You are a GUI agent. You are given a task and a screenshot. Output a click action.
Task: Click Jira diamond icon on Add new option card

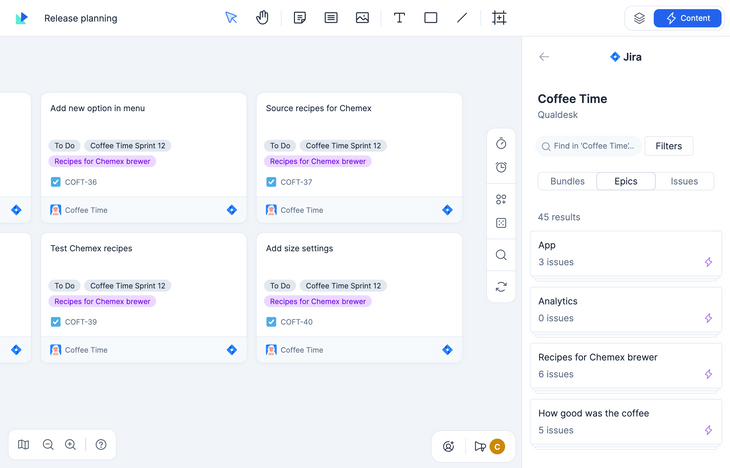coord(232,210)
